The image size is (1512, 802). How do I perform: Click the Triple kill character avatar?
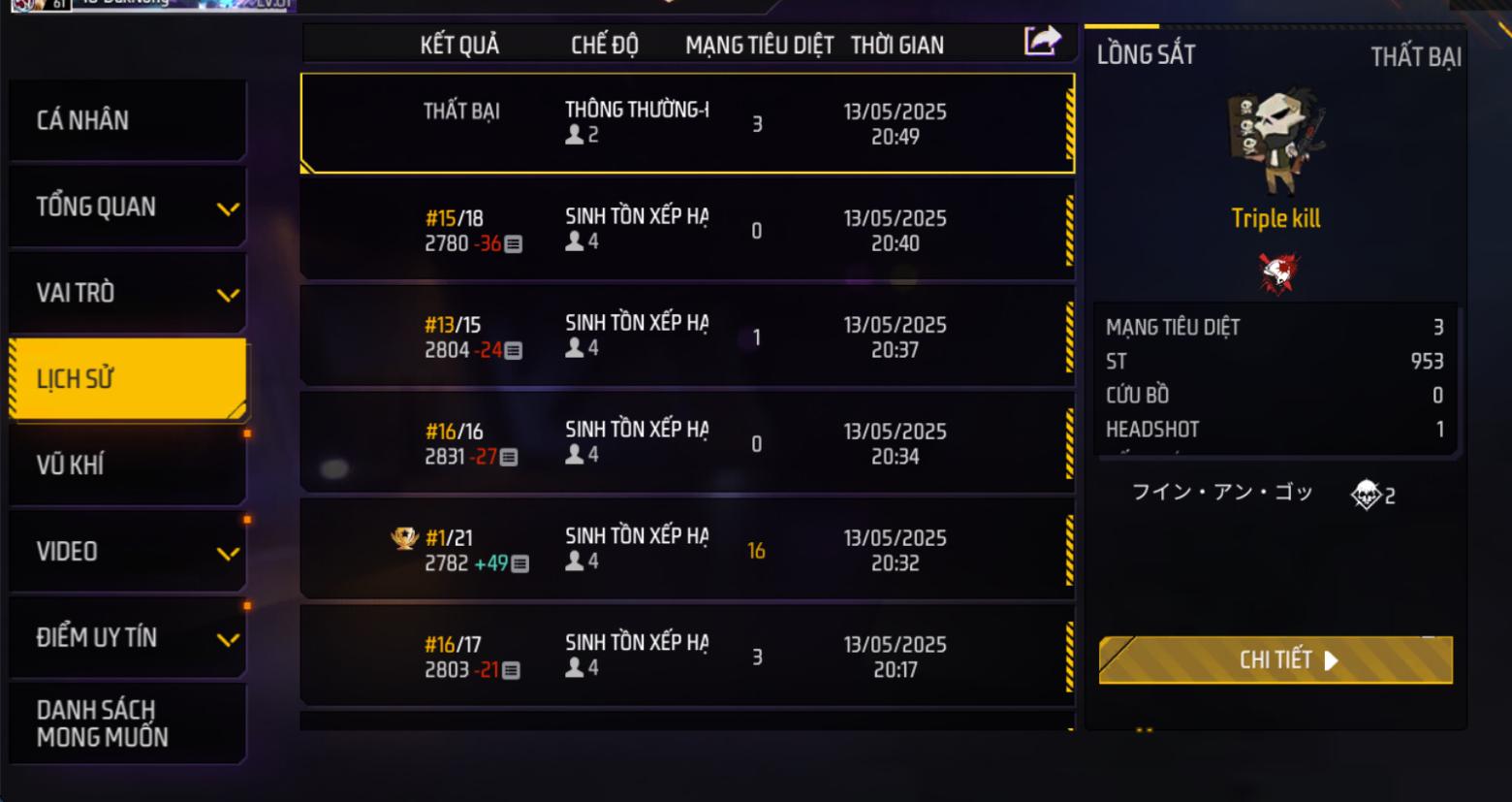pos(1276,143)
